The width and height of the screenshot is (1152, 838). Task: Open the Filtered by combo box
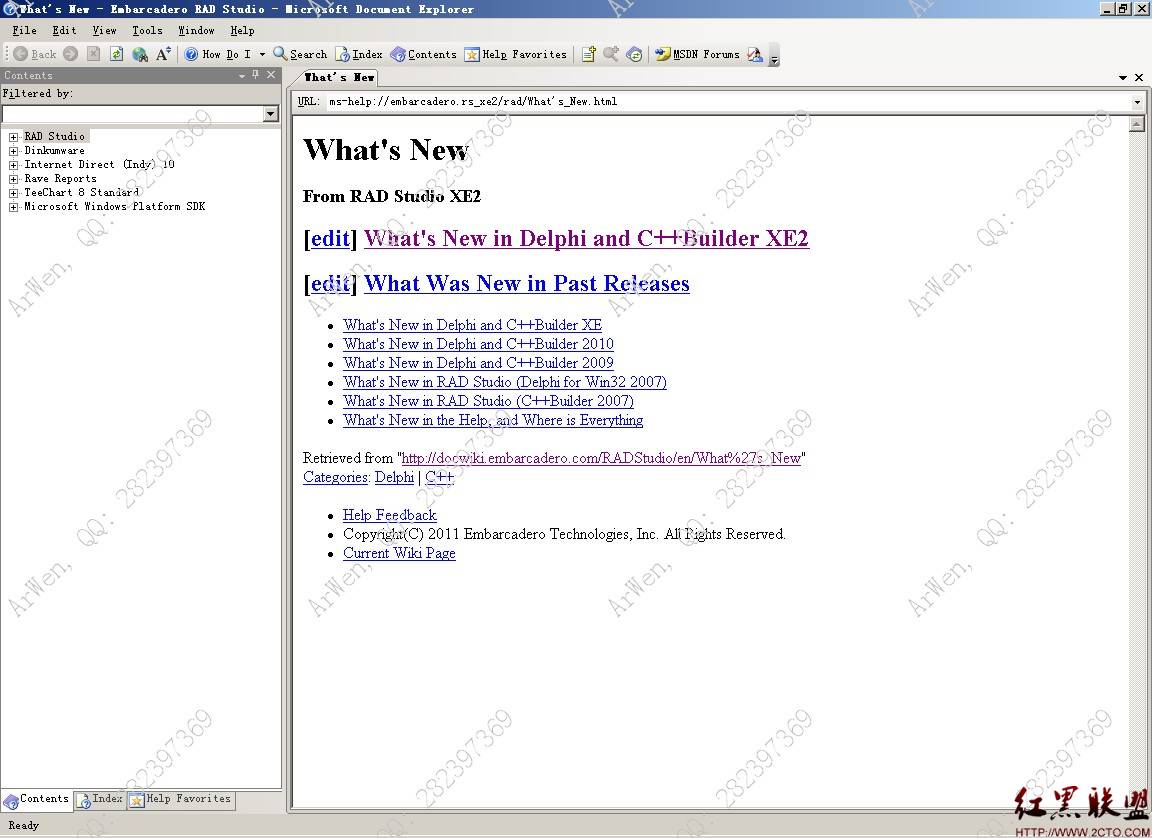pos(140,113)
